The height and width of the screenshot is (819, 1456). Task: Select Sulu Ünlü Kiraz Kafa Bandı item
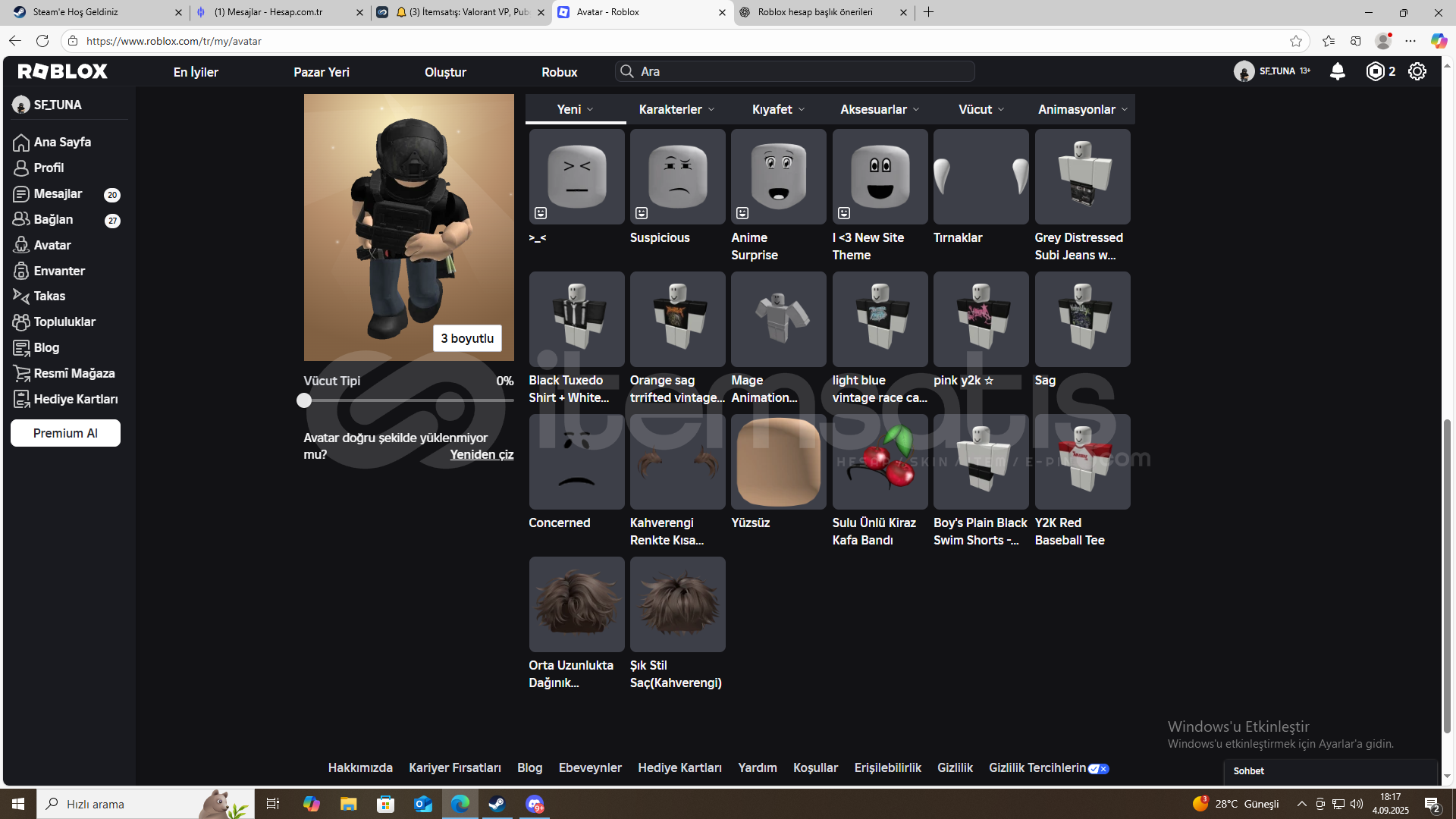click(x=880, y=461)
